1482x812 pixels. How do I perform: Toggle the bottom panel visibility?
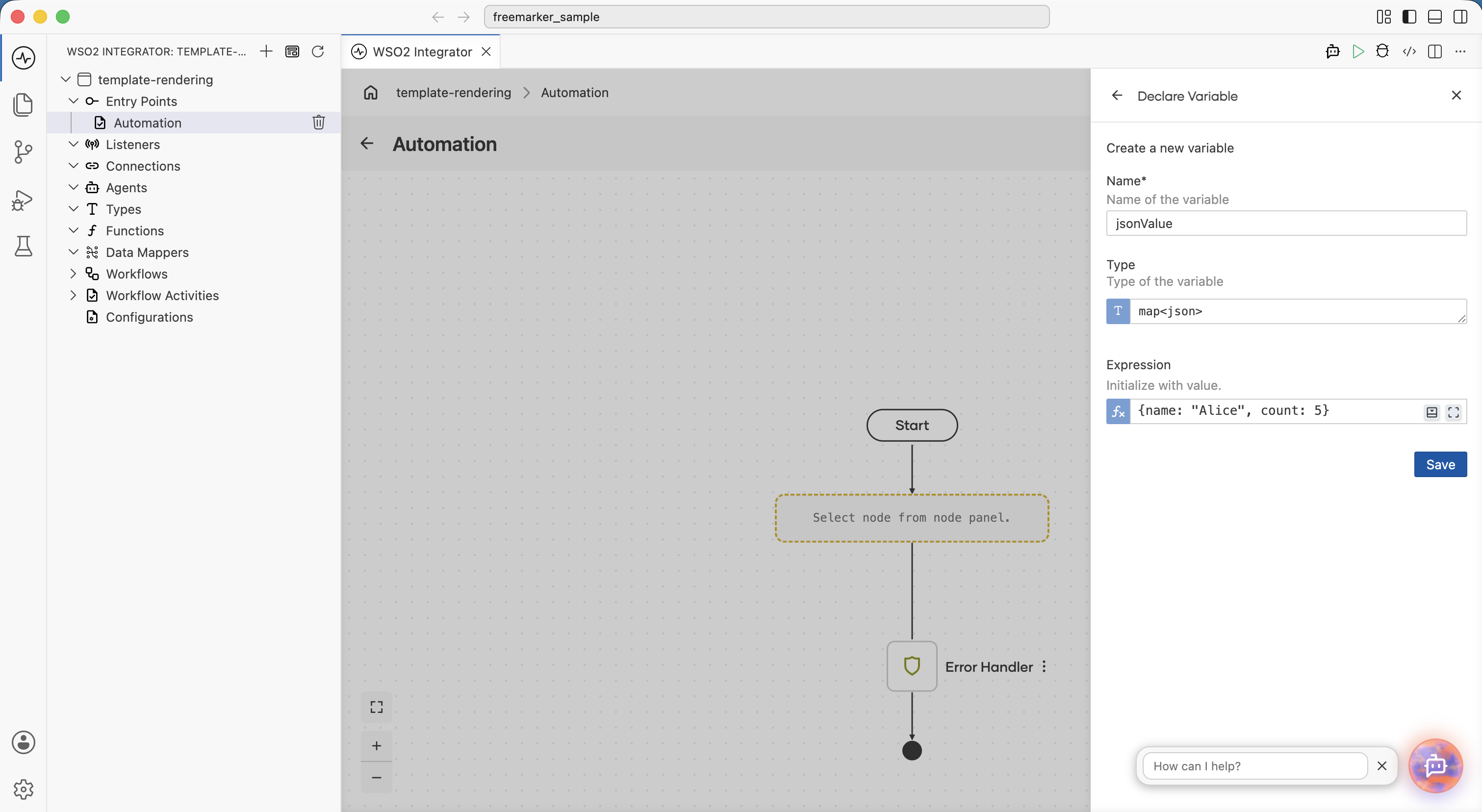(x=1434, y=17)
